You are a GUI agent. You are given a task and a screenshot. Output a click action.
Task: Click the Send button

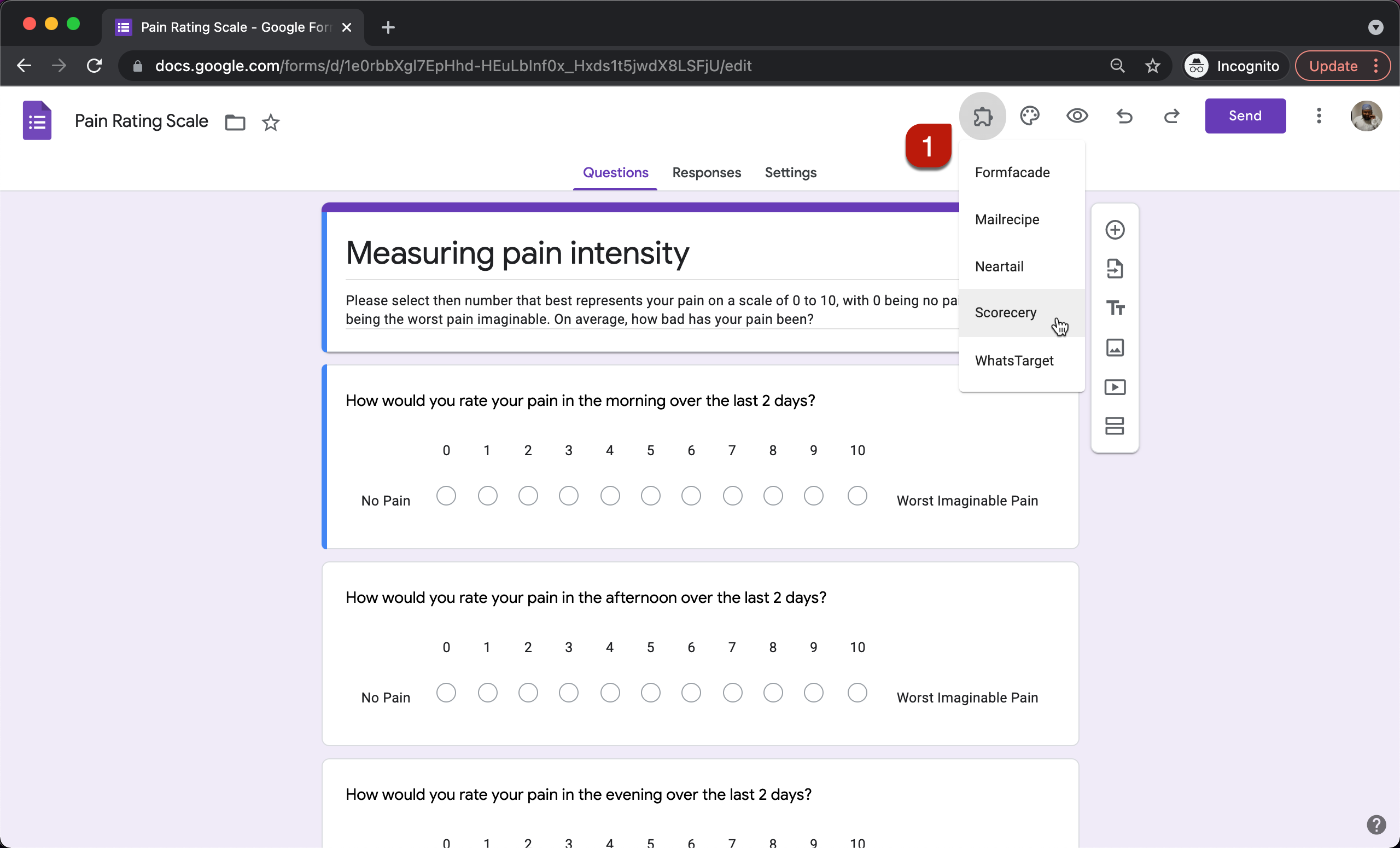[1245, 115]
